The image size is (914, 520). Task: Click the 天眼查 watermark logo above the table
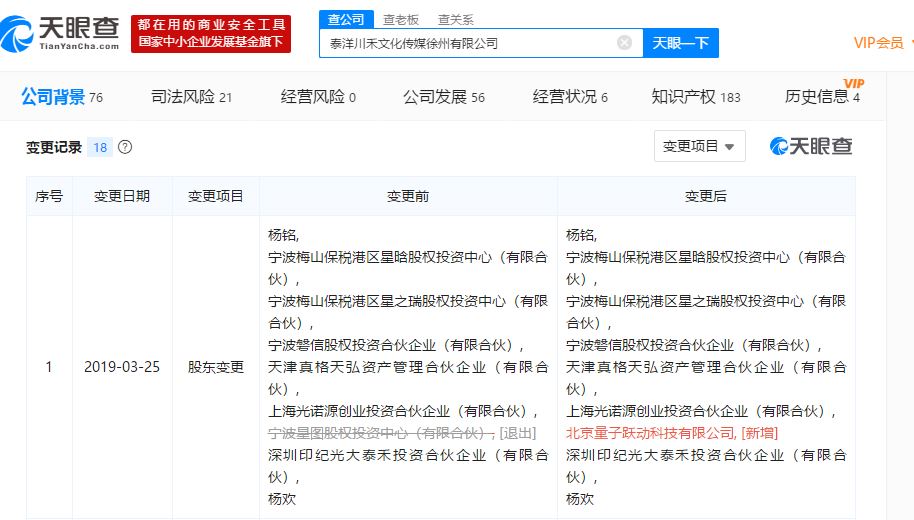pyautogui.click(x=811, y=146)
